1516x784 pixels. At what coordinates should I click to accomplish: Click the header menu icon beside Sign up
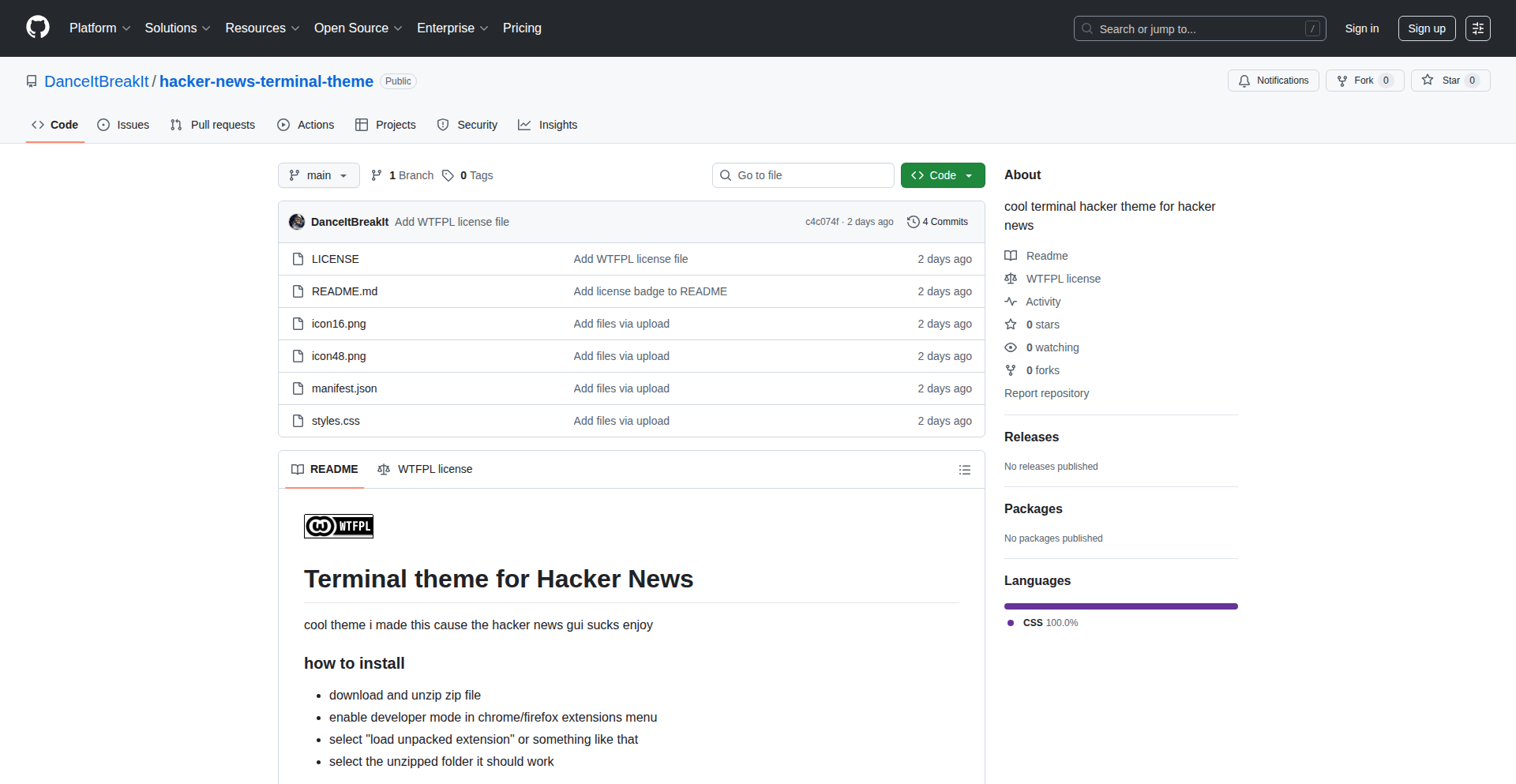coord(1477,28)
